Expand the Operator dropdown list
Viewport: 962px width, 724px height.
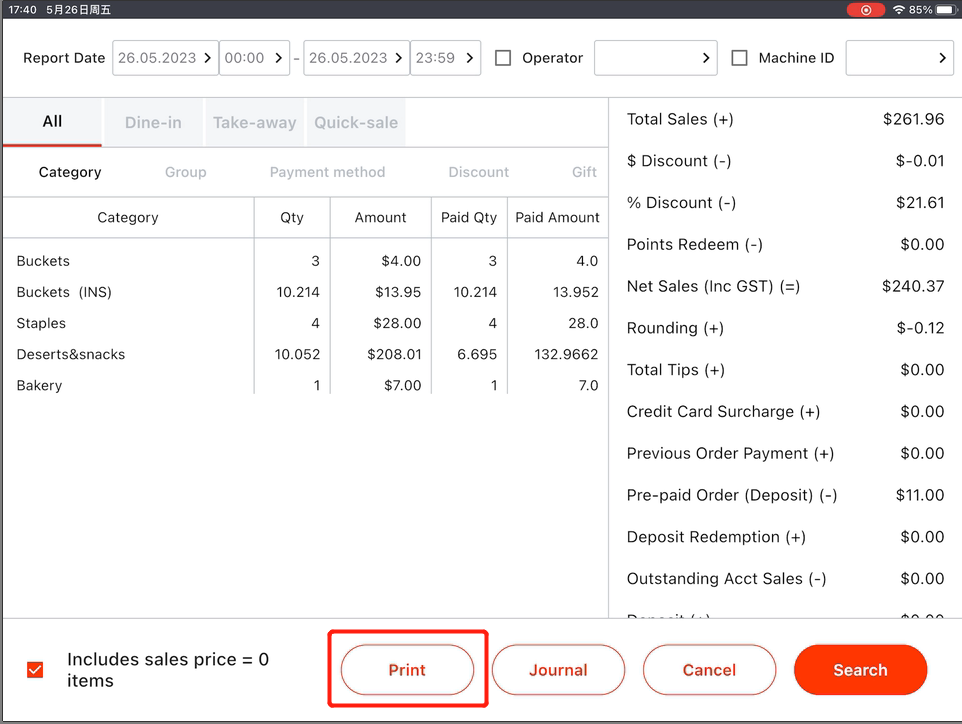coord(656,58)
